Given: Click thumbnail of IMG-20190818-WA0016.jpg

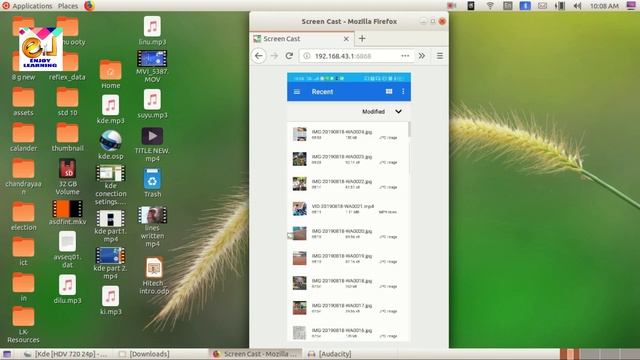Looking at the screenshot, I should [300, 333].
